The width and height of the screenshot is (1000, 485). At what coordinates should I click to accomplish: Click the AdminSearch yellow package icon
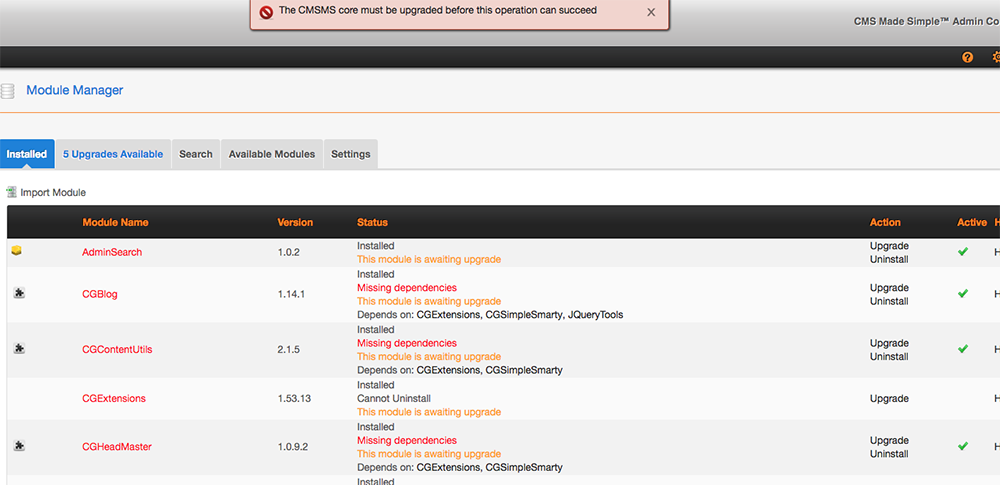pos(17,251)
